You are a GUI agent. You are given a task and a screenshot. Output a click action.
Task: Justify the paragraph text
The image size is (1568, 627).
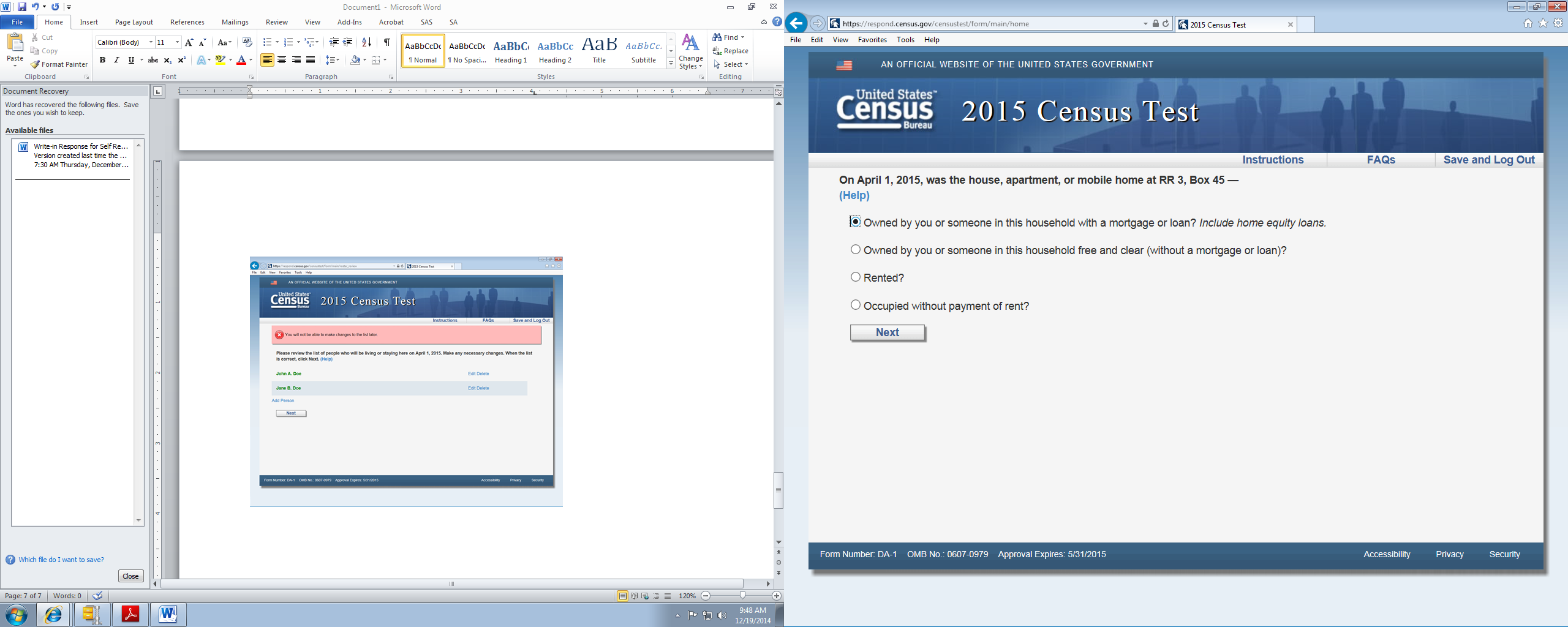point(311,60)
